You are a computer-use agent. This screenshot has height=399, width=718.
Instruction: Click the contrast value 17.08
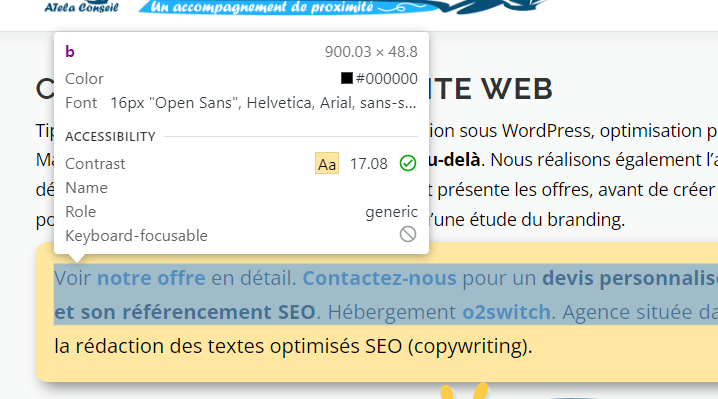pos(369,164)
